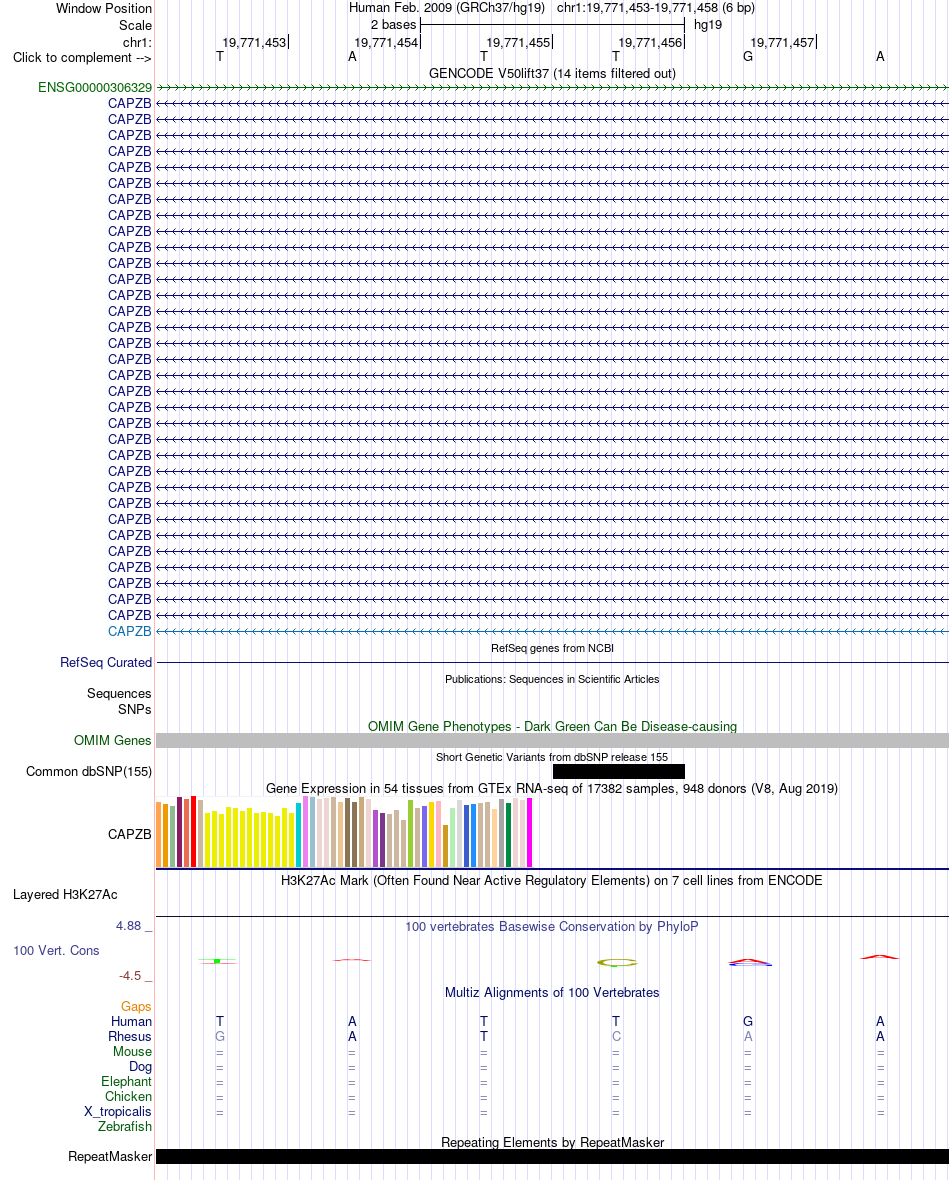Click the hg19 label beside scale bar
950x1180 pixels.
(708, 25)
